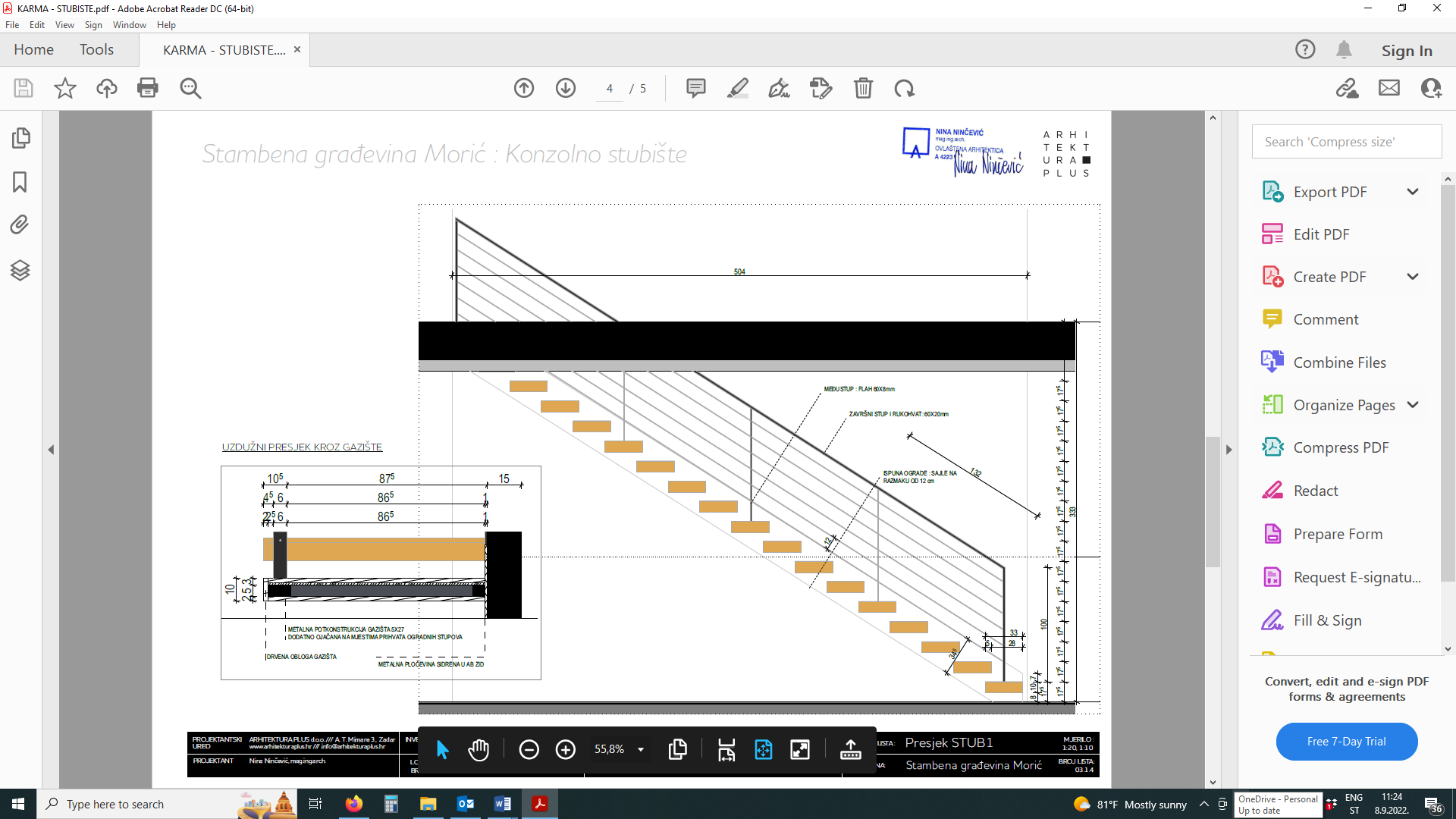Expand Export PDF options chevron
This screenshot has width=1456, height=819.
pos(1413,192)
